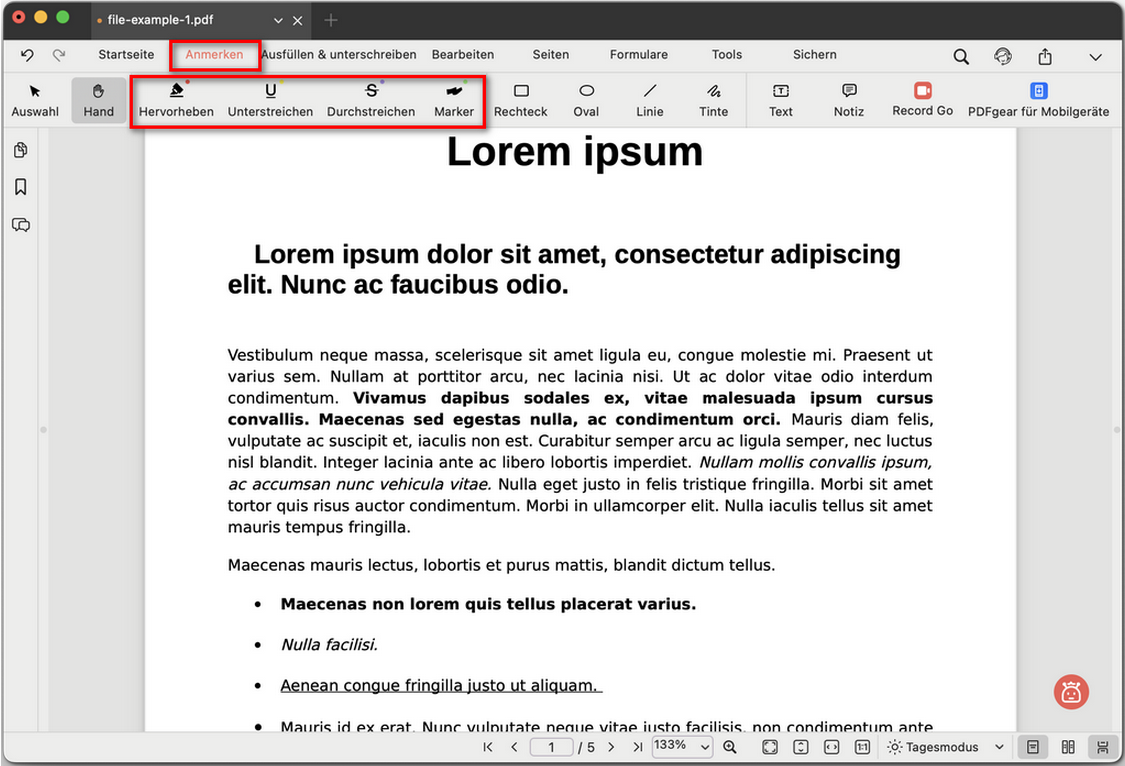
Task: Go to the next page arrow
Action: pos(612,747)
